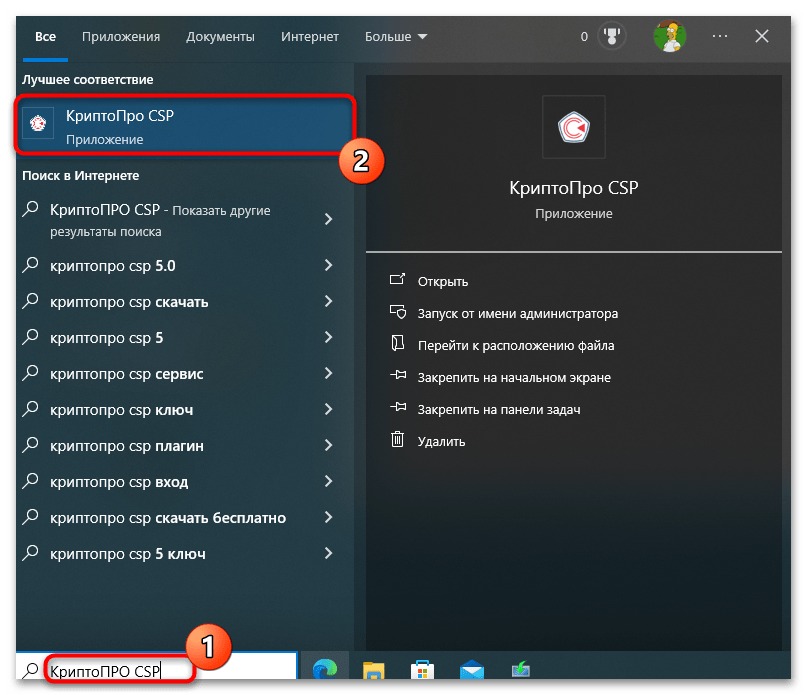Expand arrow for криптопро csp 5.0
Viewport: 807px width, 695px height.
pos(328,265)
